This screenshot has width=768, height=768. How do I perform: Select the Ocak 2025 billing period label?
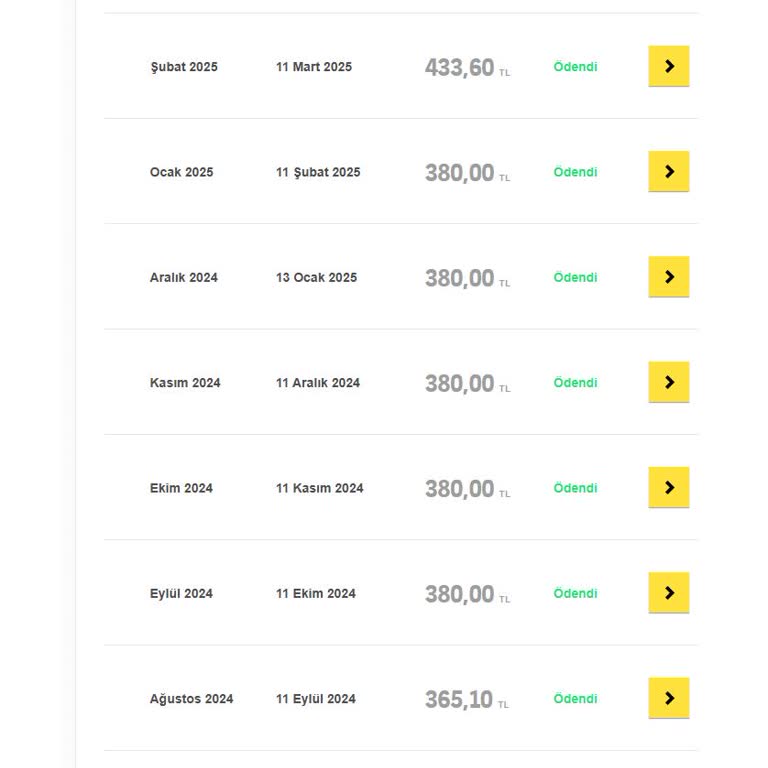(x=181, y=172)
